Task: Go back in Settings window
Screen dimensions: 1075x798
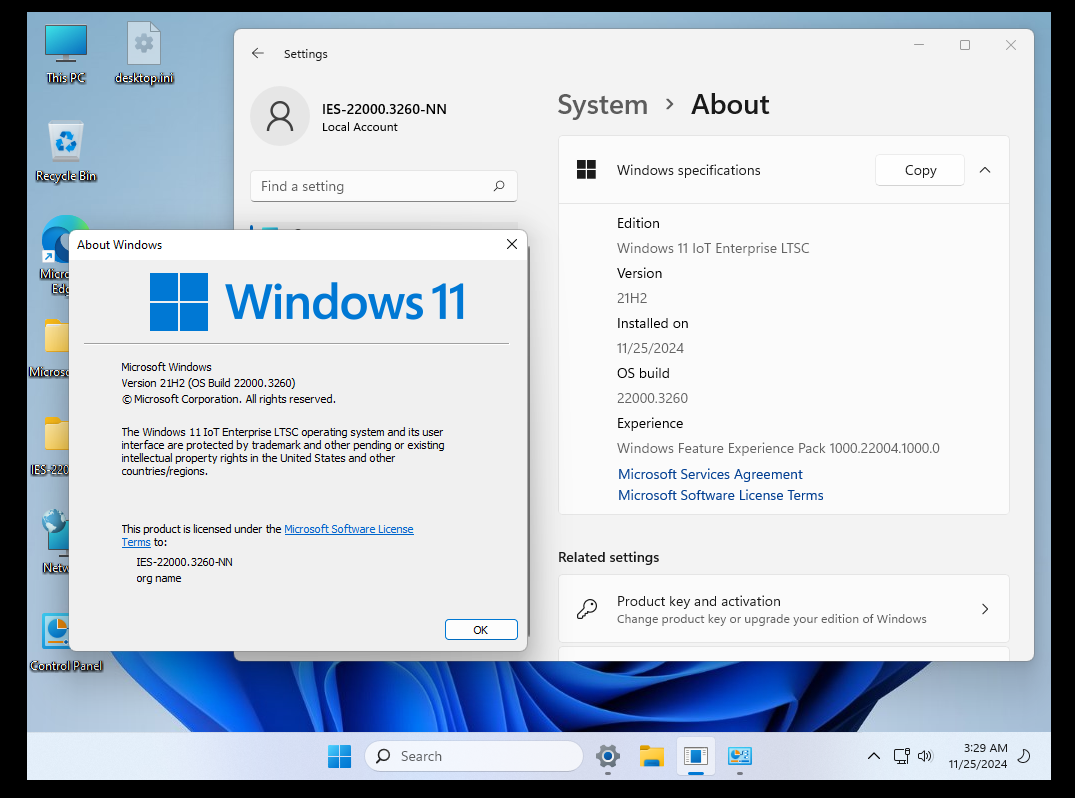Action: pos(258,53)
